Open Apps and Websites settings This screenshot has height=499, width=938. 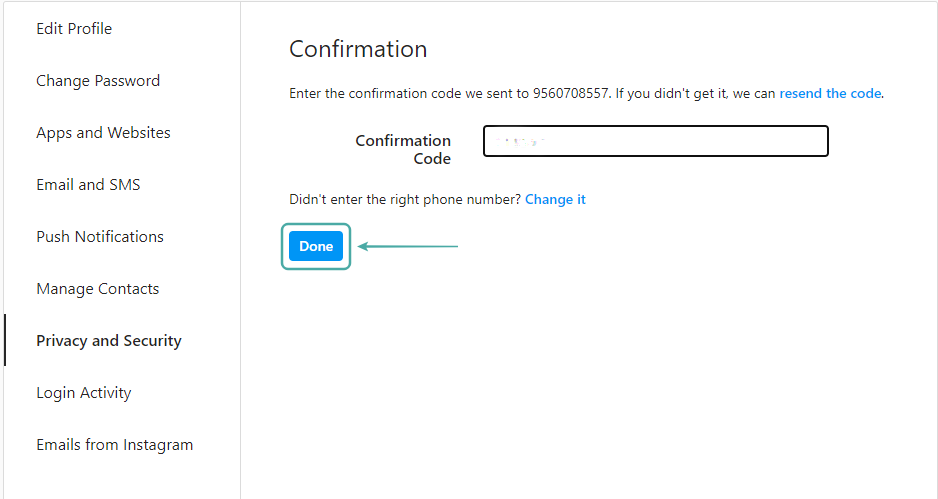pos(103,133)
